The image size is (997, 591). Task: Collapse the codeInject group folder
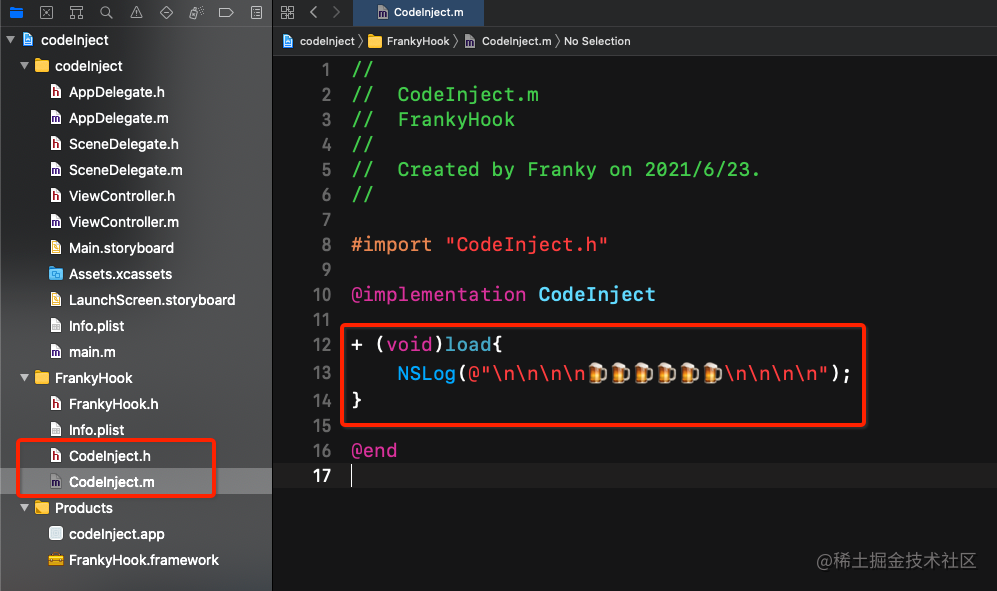click(x=24, y=66)
